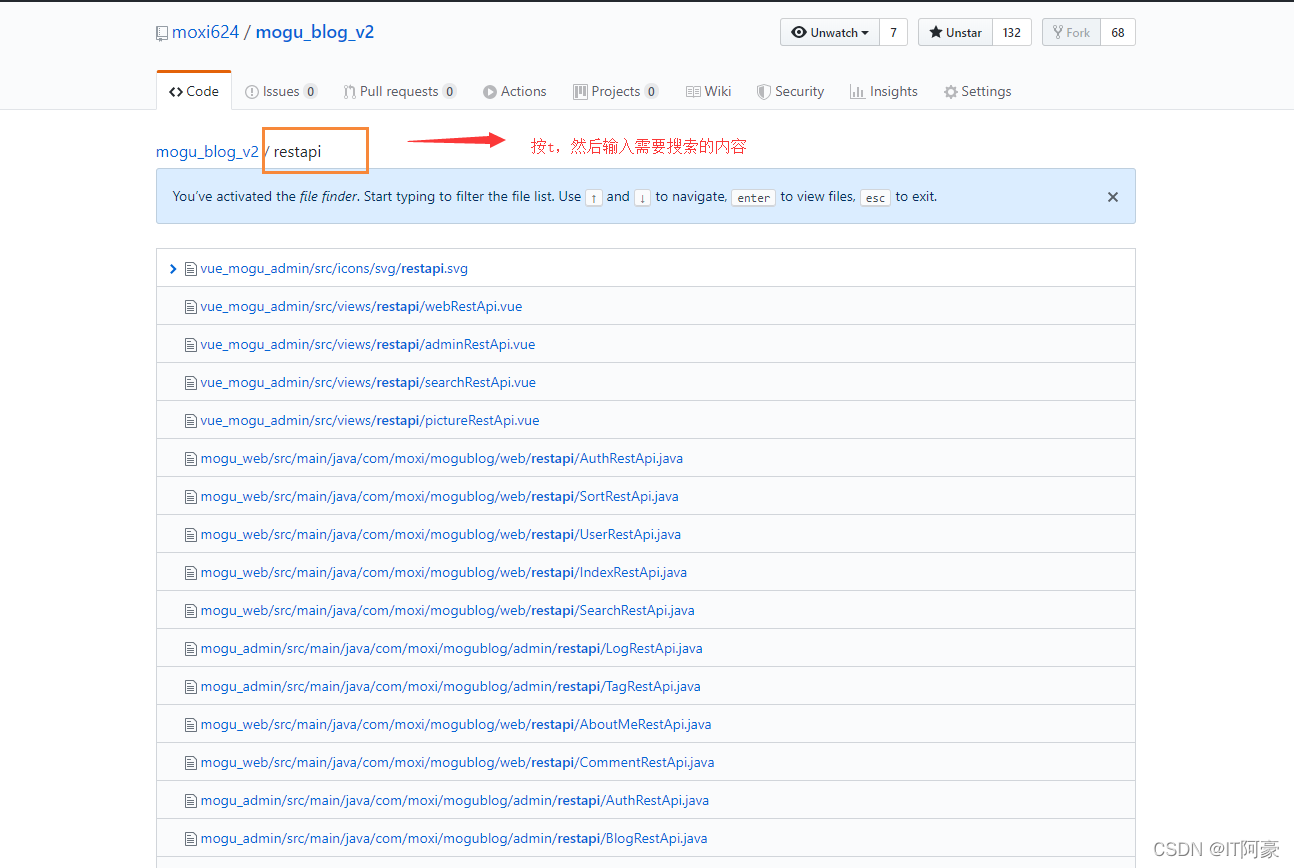This screenshot has height=868, width=1294.
Task: Switch to the Code tab
Action: (194, 91)
